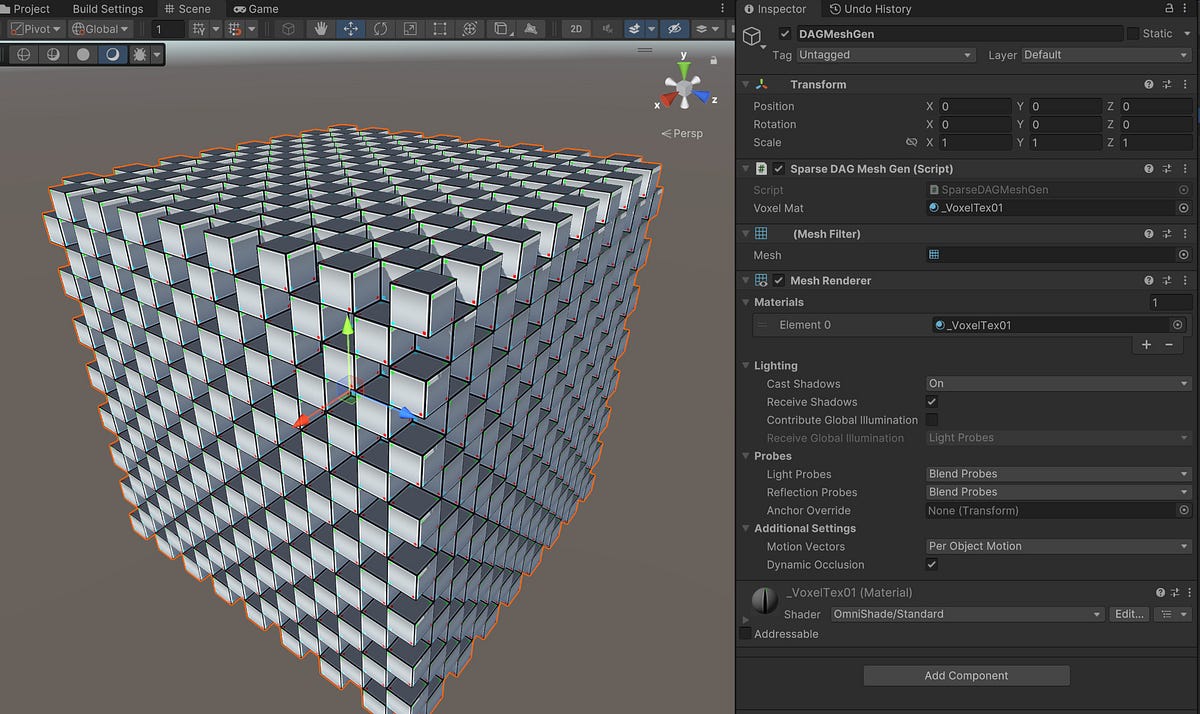Toggle the 2D scene view mode
The image size is (1200, 714).
coord(576,29)
